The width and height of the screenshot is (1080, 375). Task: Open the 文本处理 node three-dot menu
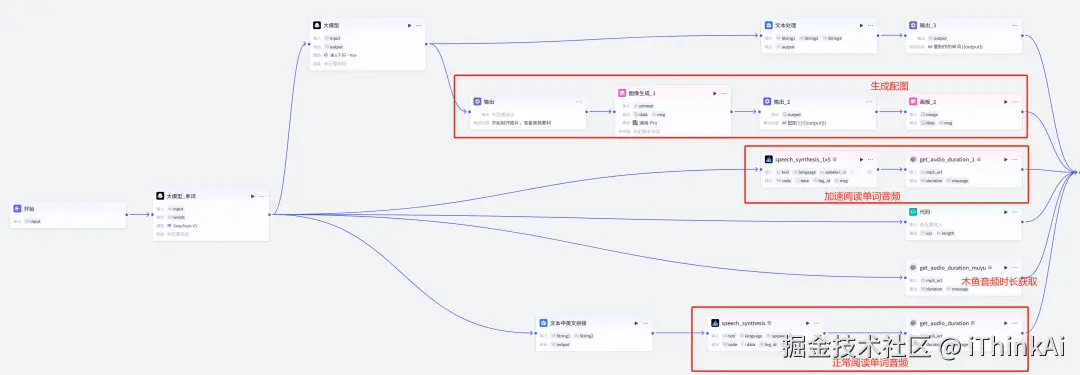[x=871, y=26]
